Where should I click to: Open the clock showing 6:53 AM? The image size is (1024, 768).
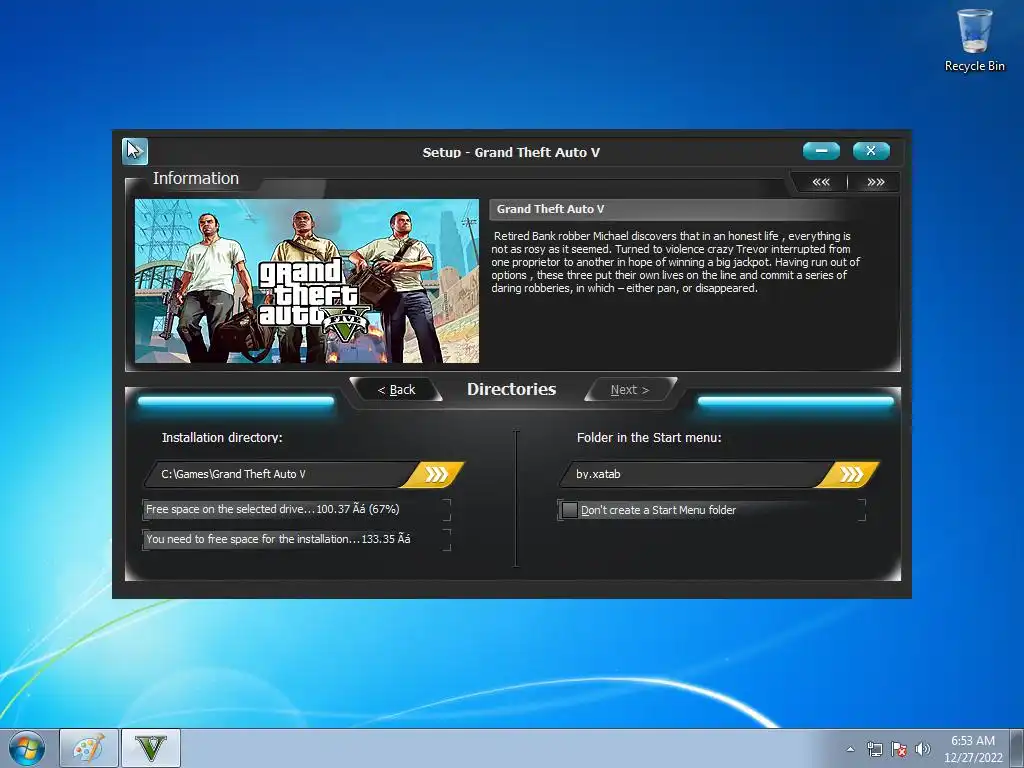click(x=973, y=749)
